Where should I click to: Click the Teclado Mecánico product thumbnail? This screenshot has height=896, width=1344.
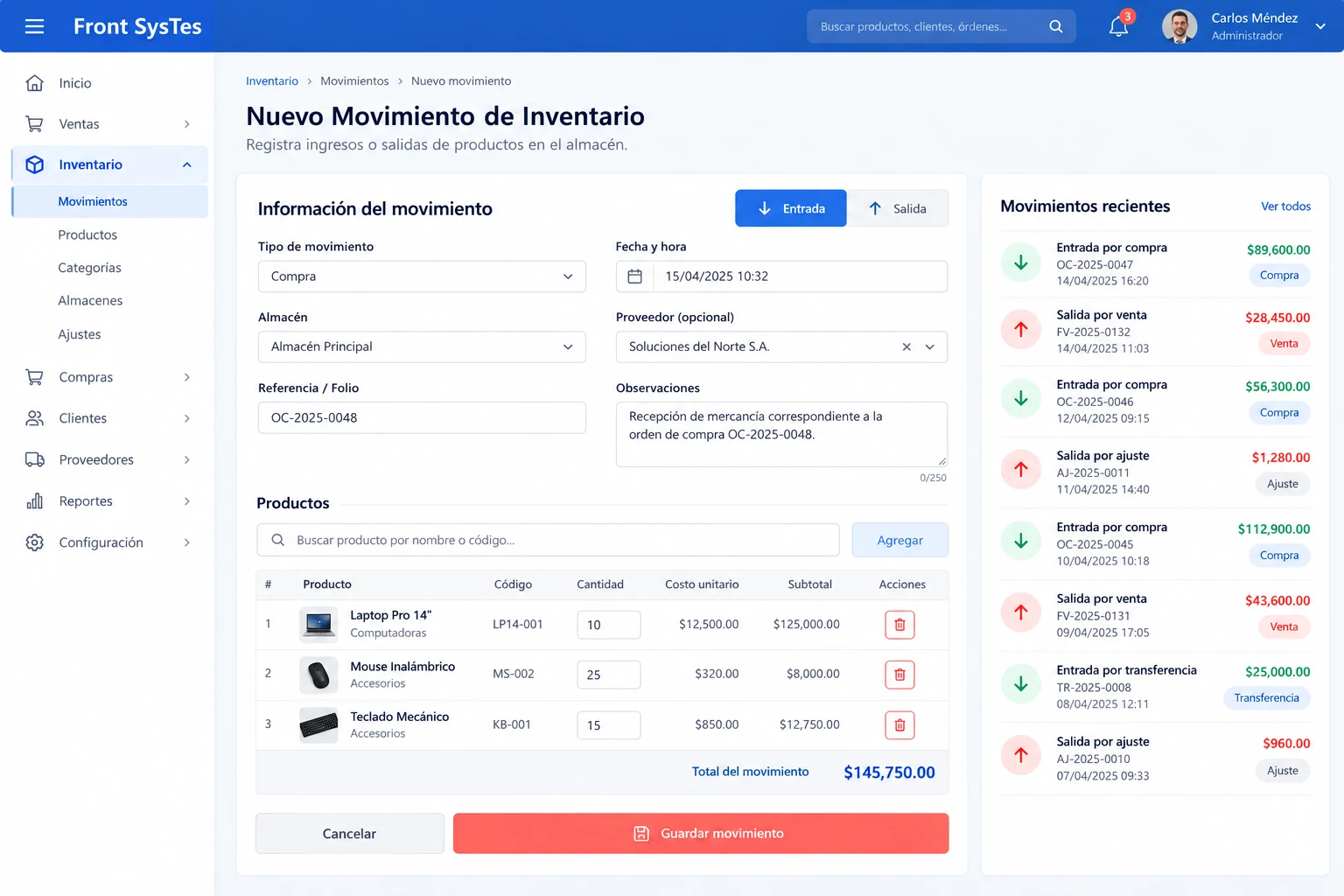[318, 724]
